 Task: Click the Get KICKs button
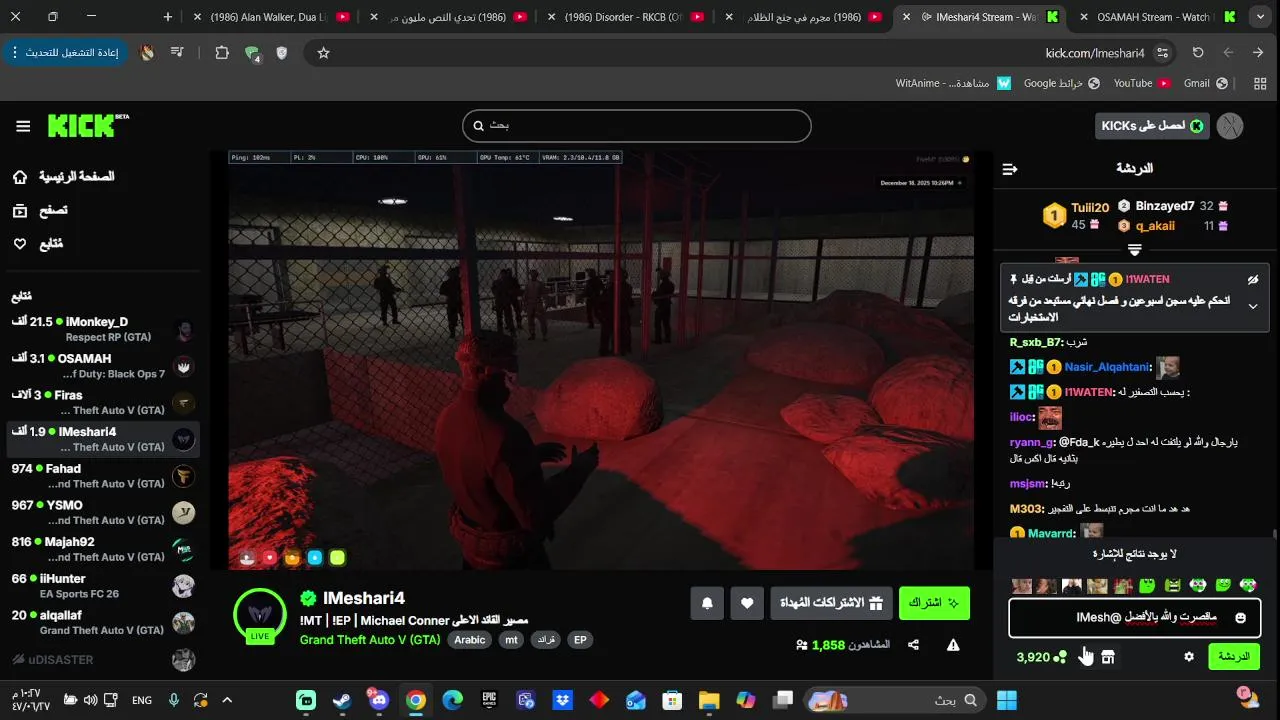pyautogui.click(x=1152, y=126)
